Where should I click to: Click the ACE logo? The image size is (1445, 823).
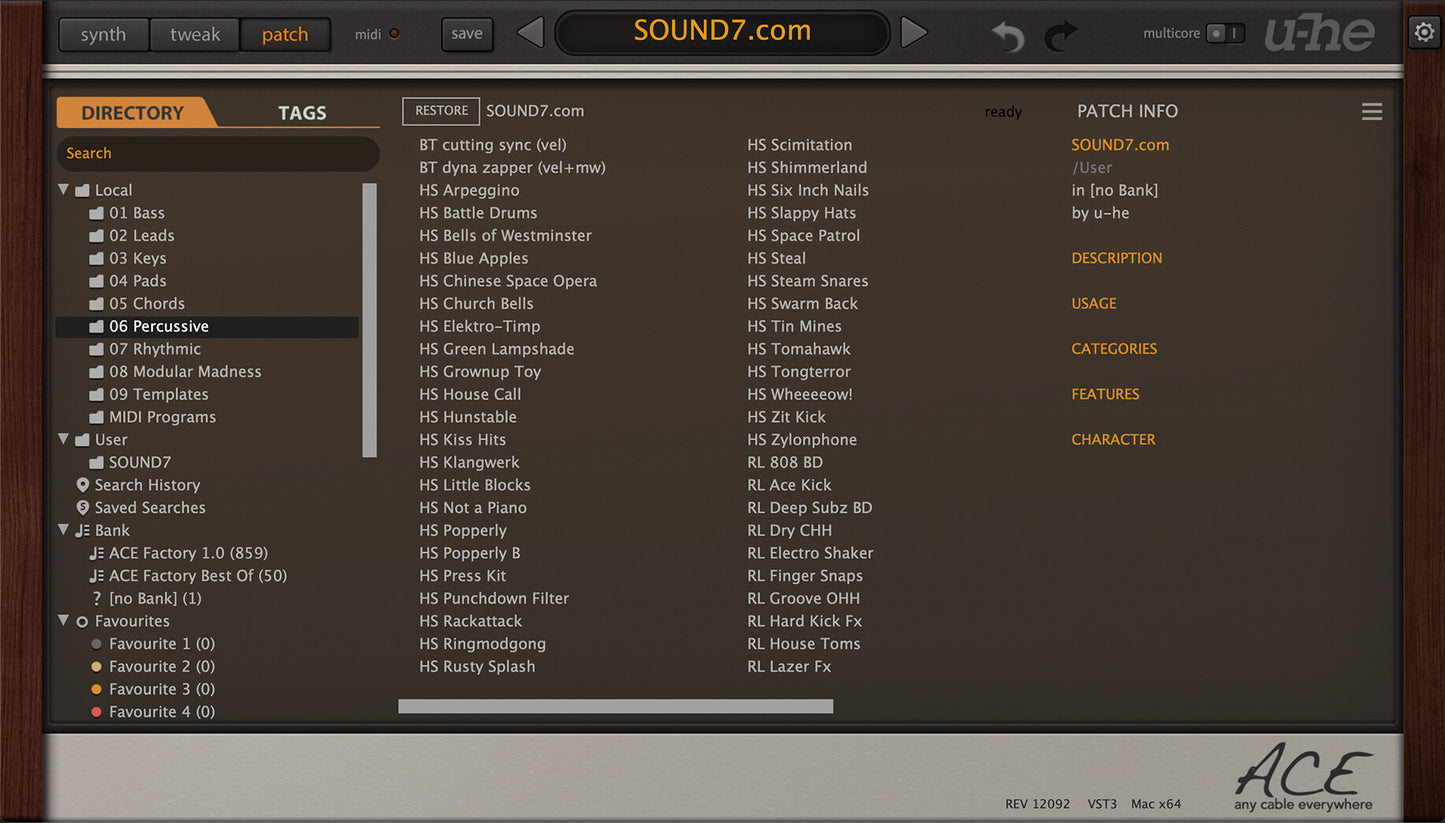point(1303,777)
